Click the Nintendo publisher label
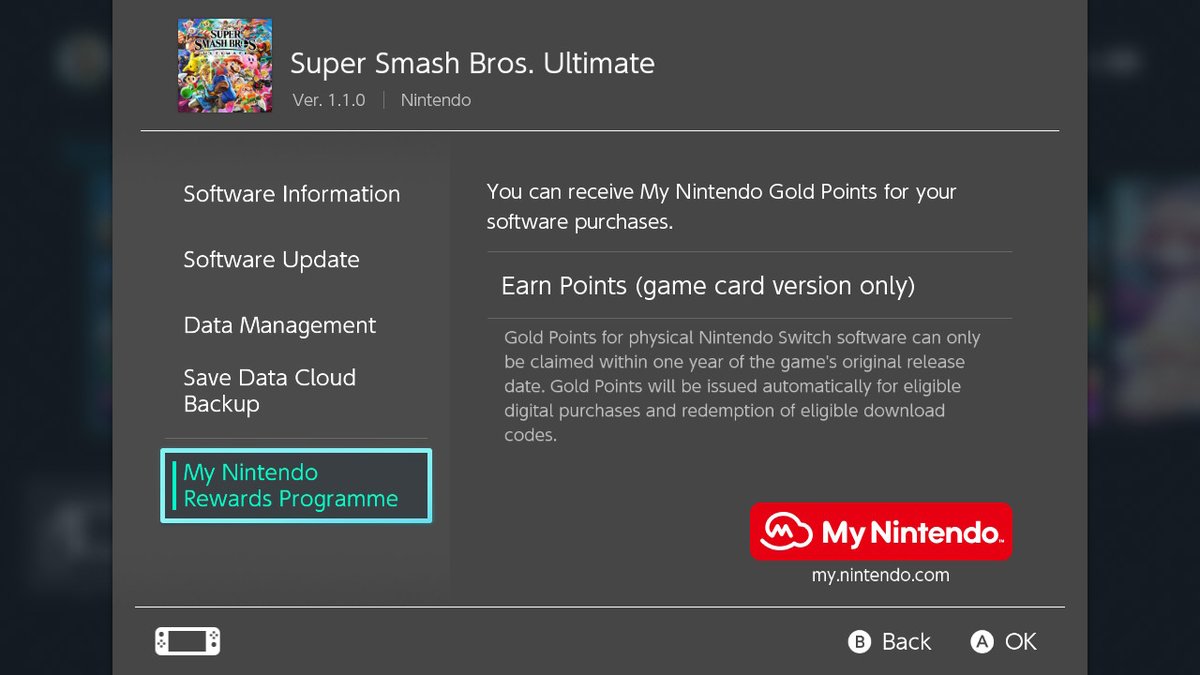Screen dimensions: 1200x675 tap(435, 100)
